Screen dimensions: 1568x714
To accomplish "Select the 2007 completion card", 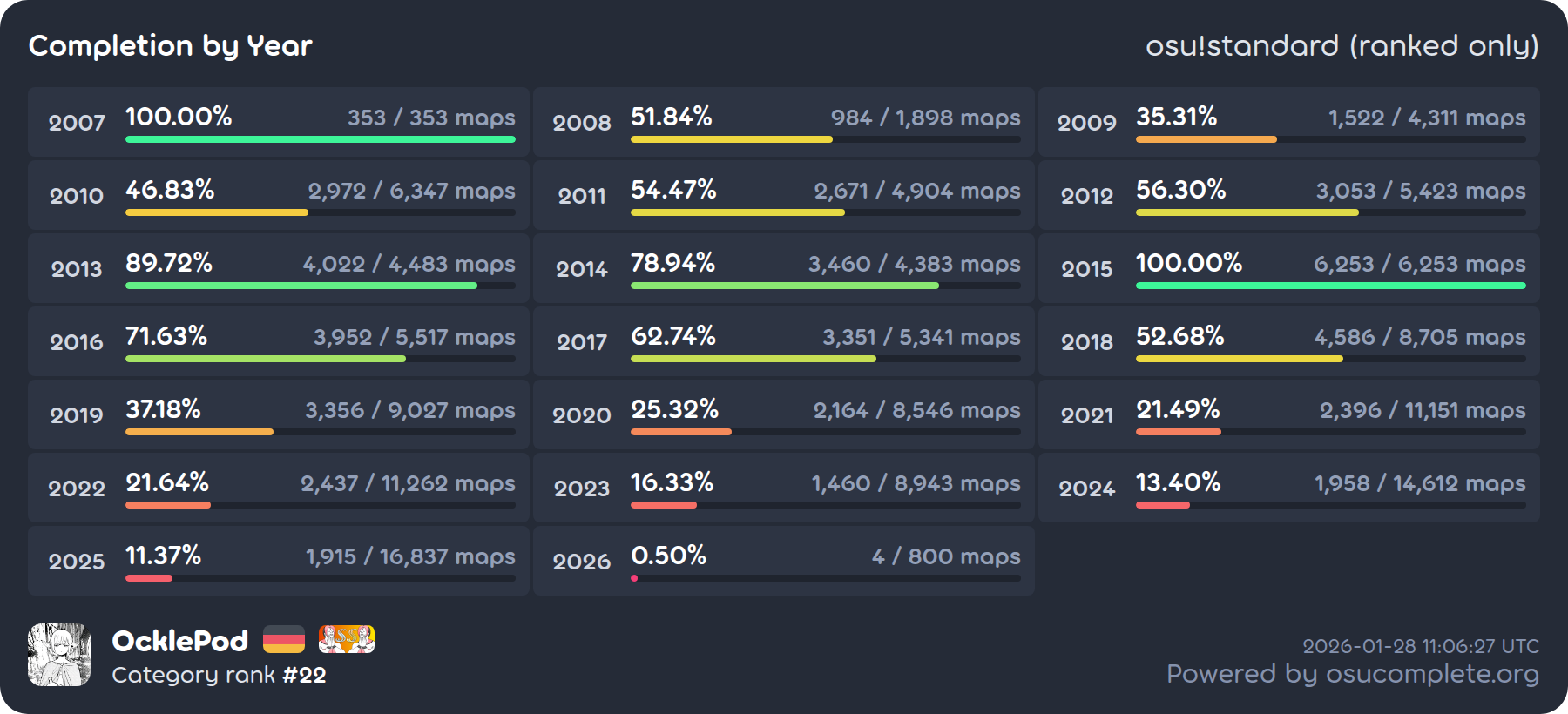I will click(x=279, y=122).
